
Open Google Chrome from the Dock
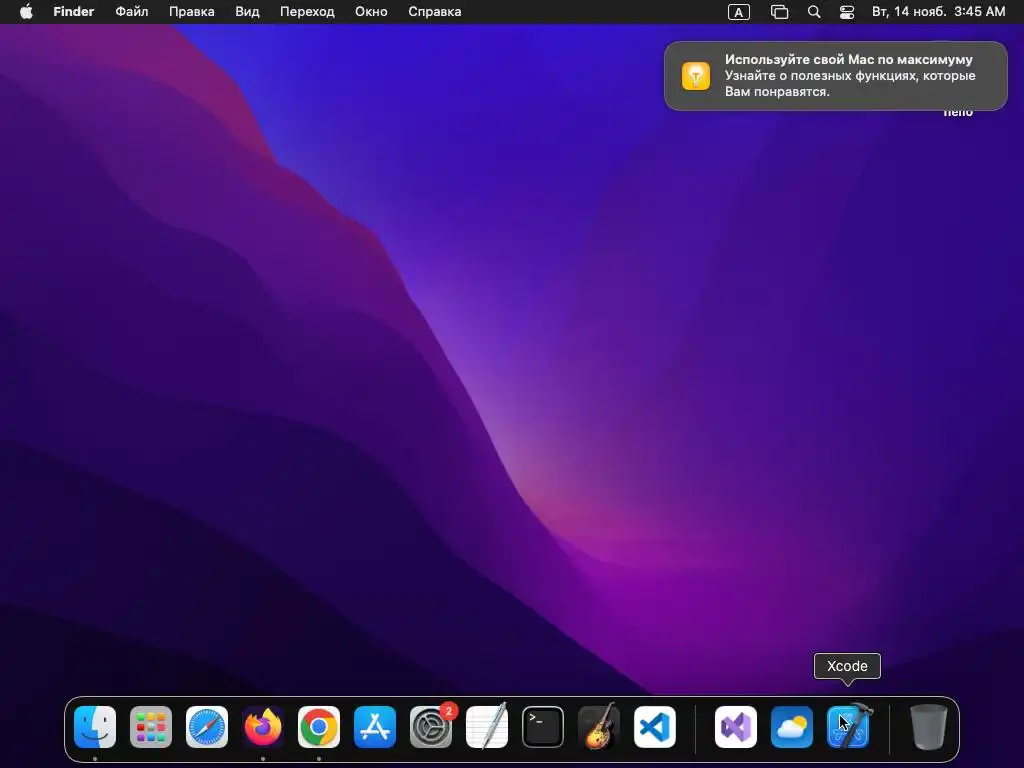coord(319,727)
